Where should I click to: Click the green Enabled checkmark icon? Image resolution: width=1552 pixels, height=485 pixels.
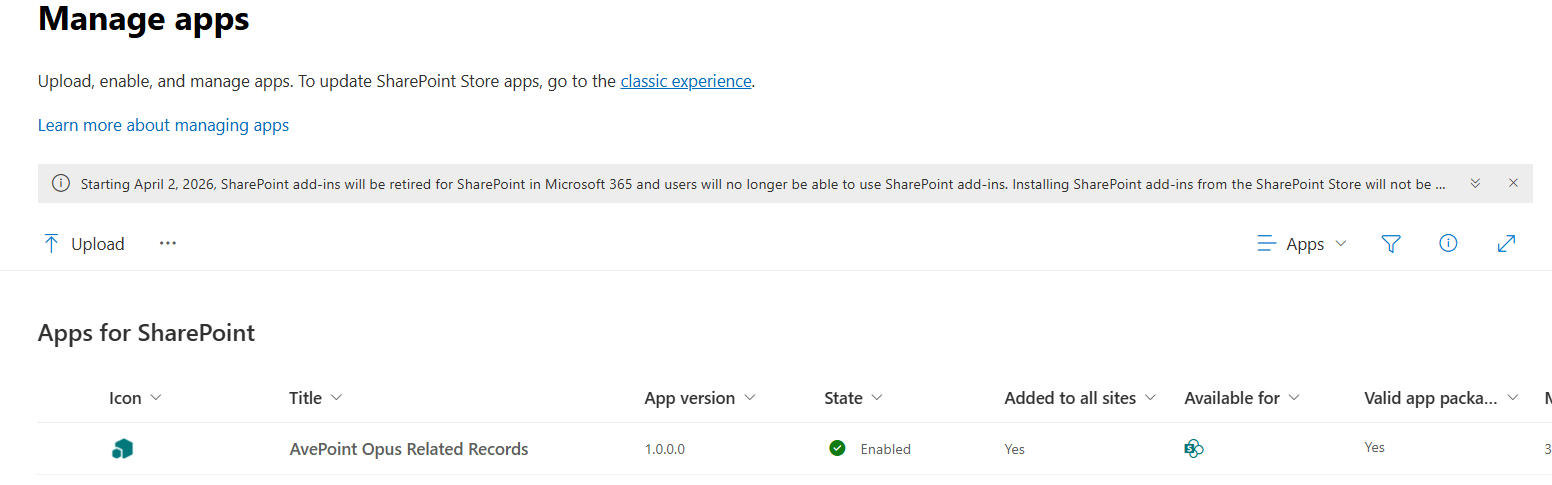[837, 448]
